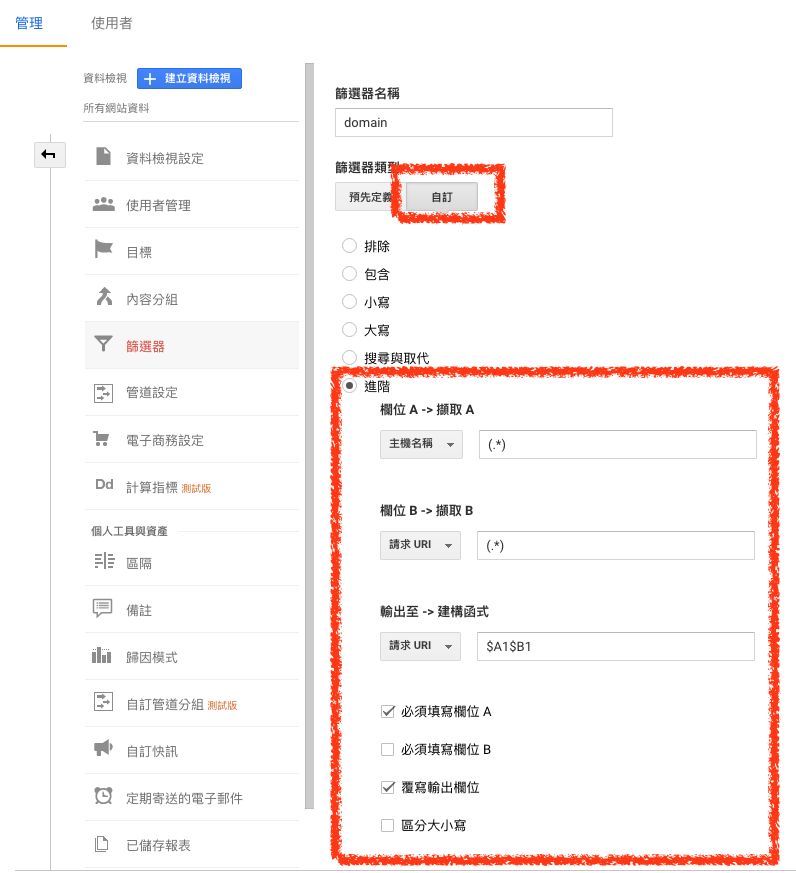Open 備註 menu item

tap(191, 610)
